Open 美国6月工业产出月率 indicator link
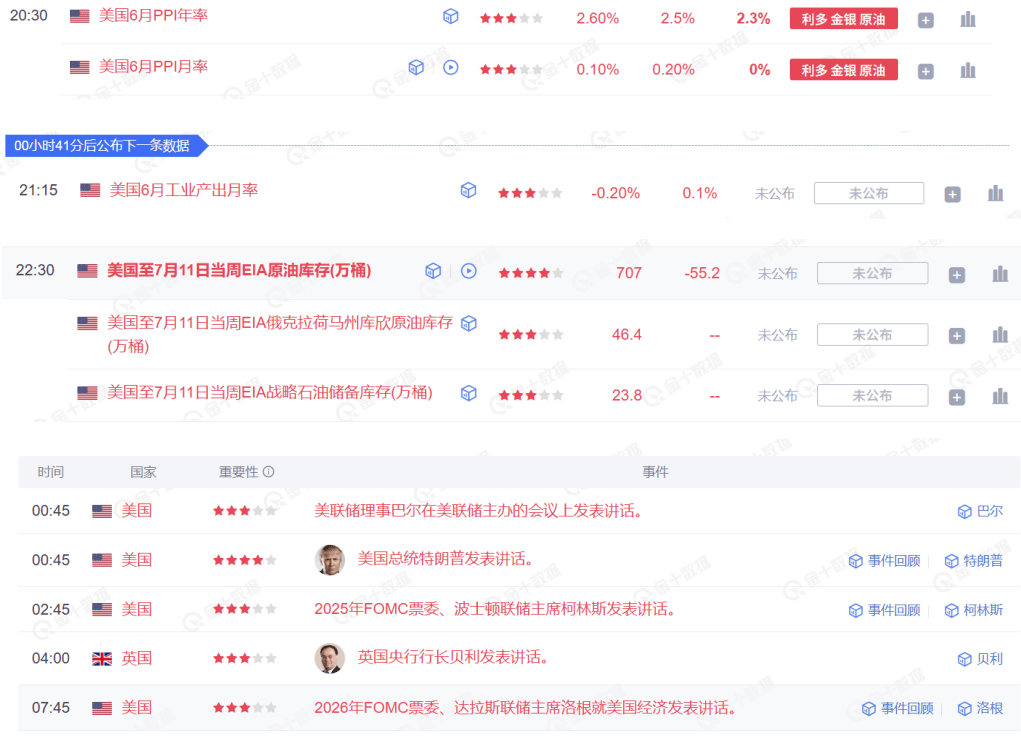This screenshot has height=738, width=1021. pos(184,190)
